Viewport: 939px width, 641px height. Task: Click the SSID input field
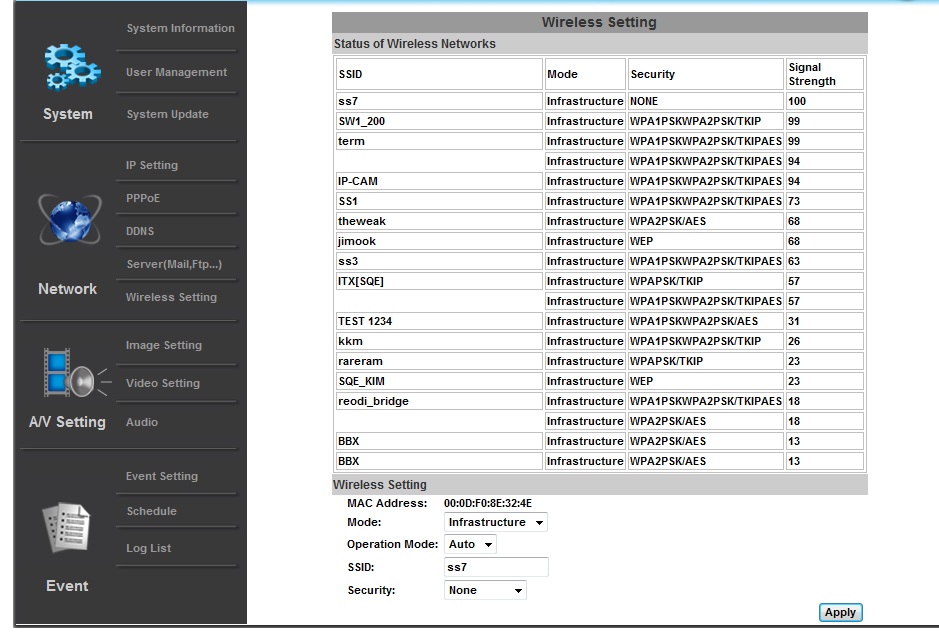(x=496, y=568)
